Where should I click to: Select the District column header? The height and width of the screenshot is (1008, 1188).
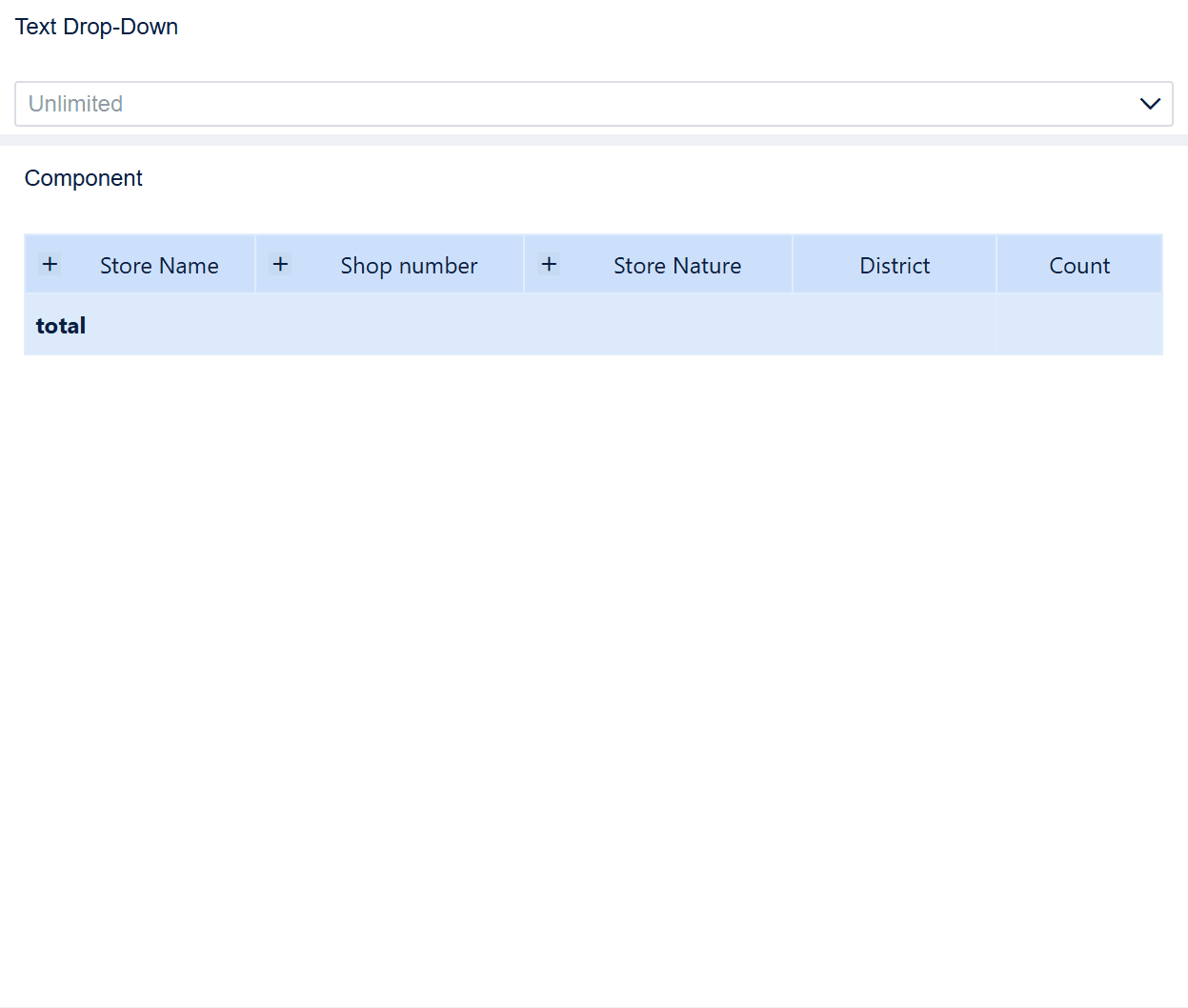894,265
